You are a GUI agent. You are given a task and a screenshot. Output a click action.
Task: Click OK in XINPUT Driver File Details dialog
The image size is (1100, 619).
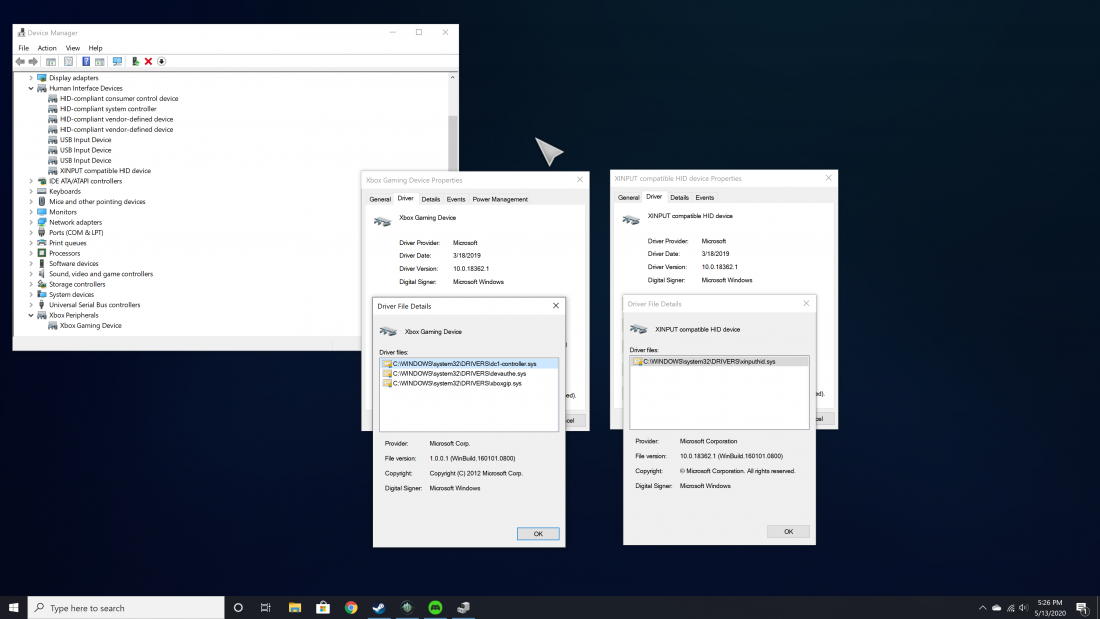[x=789, y=532]
